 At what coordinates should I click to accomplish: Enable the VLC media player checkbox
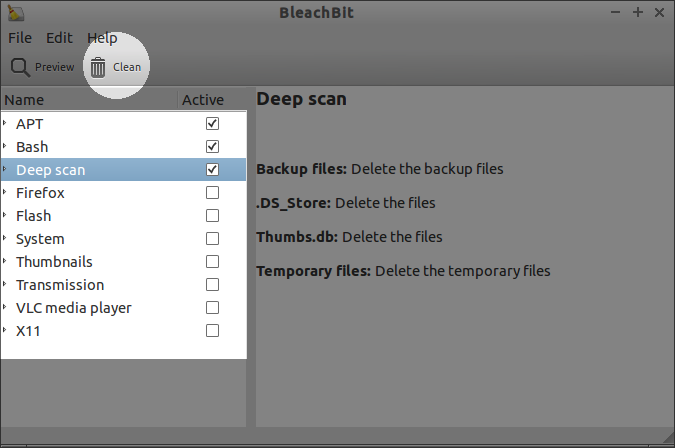212,308
